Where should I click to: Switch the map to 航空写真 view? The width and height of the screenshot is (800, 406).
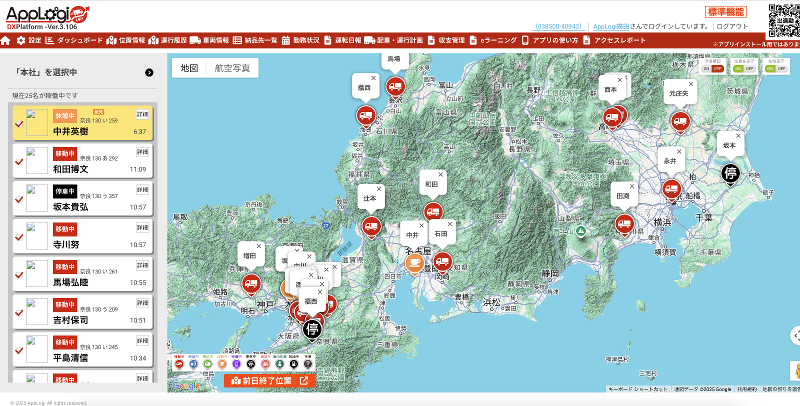(x=234, y=69)
